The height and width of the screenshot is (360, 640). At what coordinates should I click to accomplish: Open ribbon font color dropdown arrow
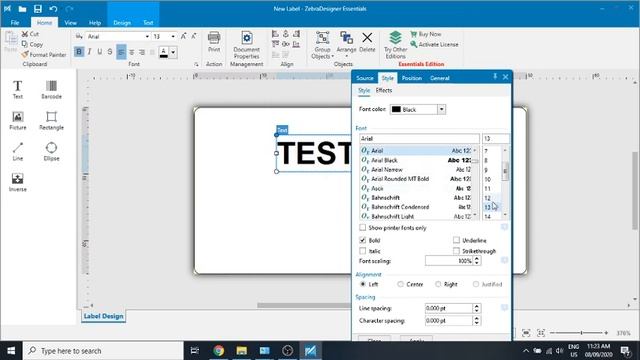173,52
